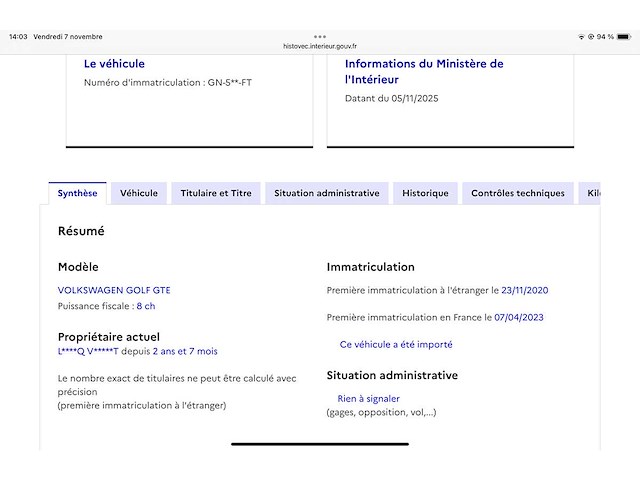Go to the Situation administrative tab

coord(326,193)
